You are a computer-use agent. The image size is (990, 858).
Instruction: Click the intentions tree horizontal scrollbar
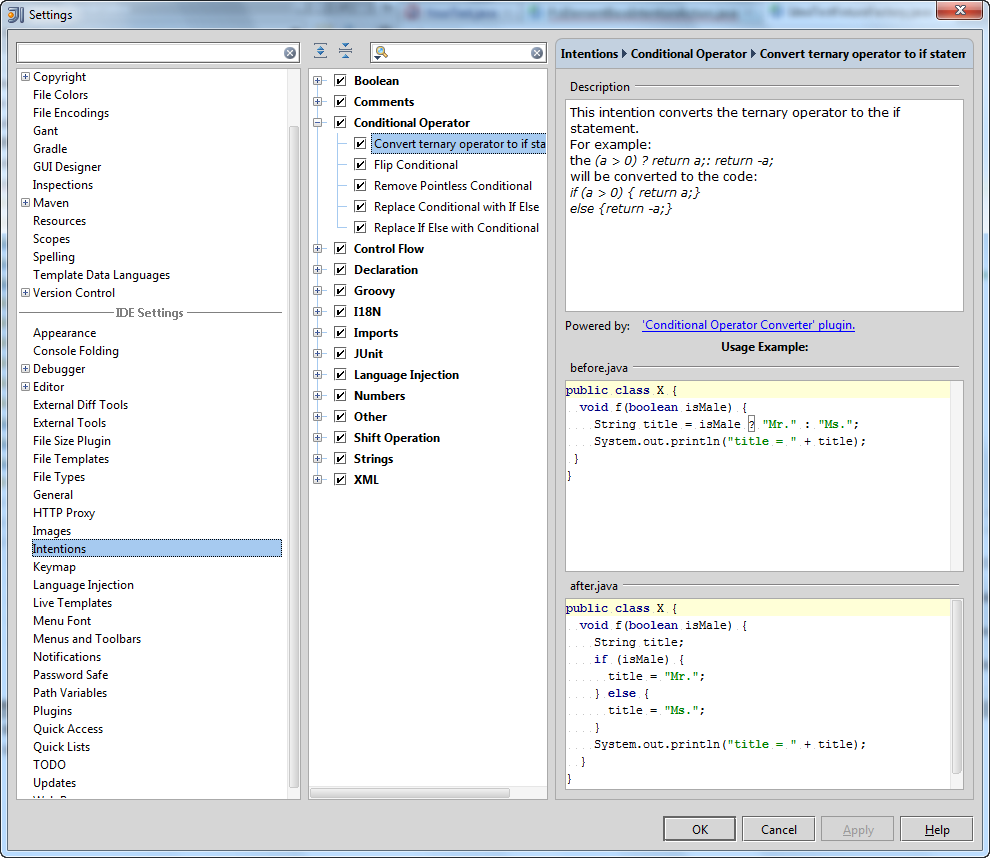(410, 792)
